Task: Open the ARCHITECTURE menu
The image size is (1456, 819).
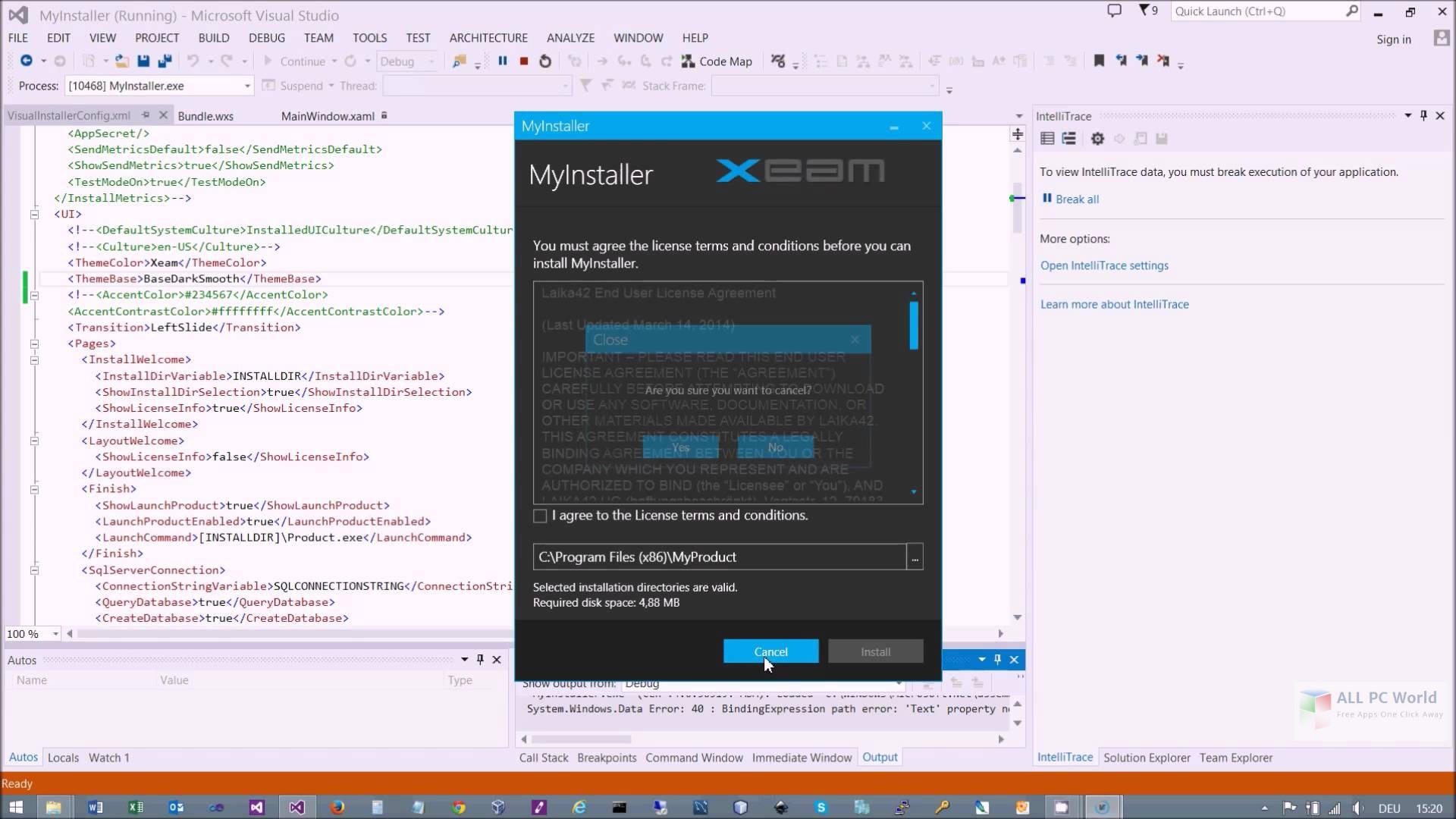Action: pos(488,38)
